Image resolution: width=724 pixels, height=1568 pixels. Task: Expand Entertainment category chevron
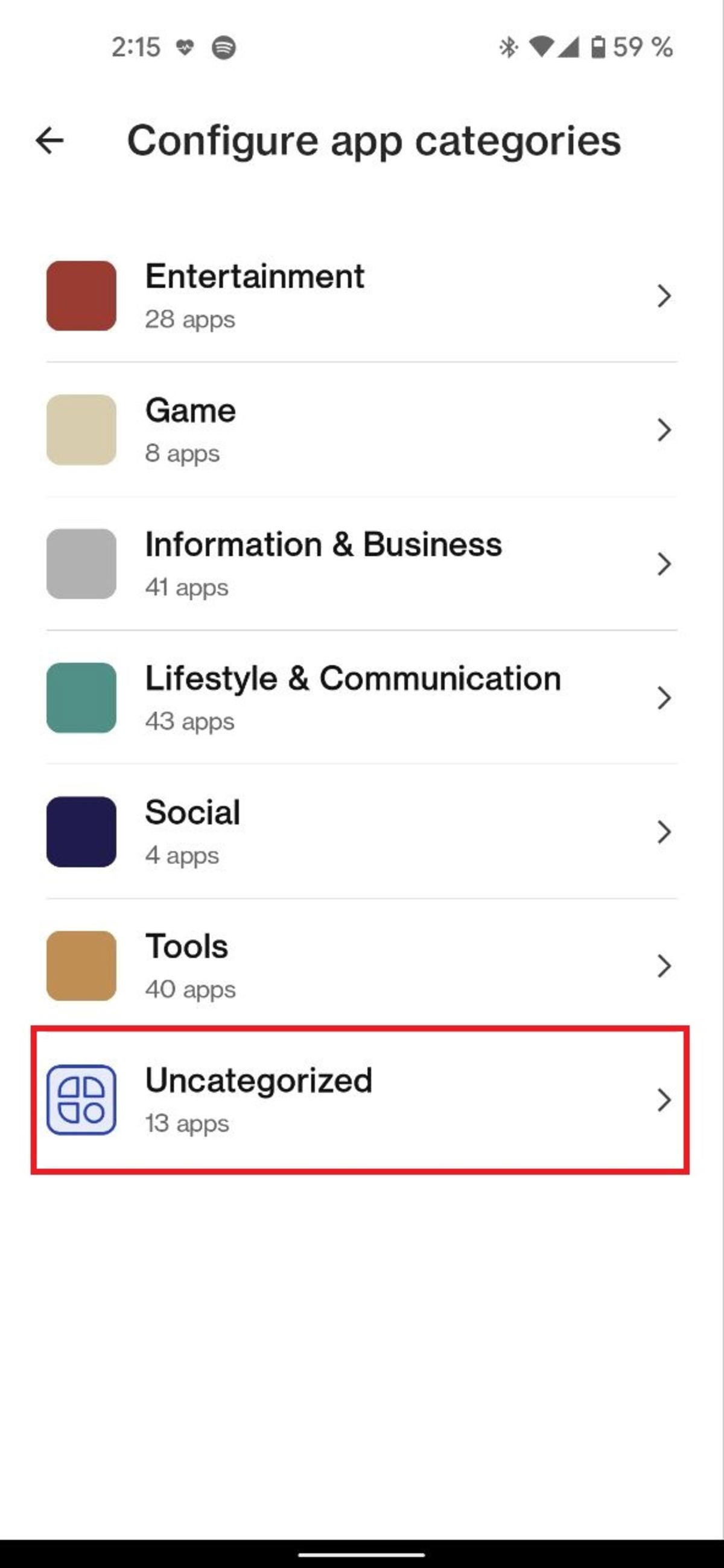(664, 296)
